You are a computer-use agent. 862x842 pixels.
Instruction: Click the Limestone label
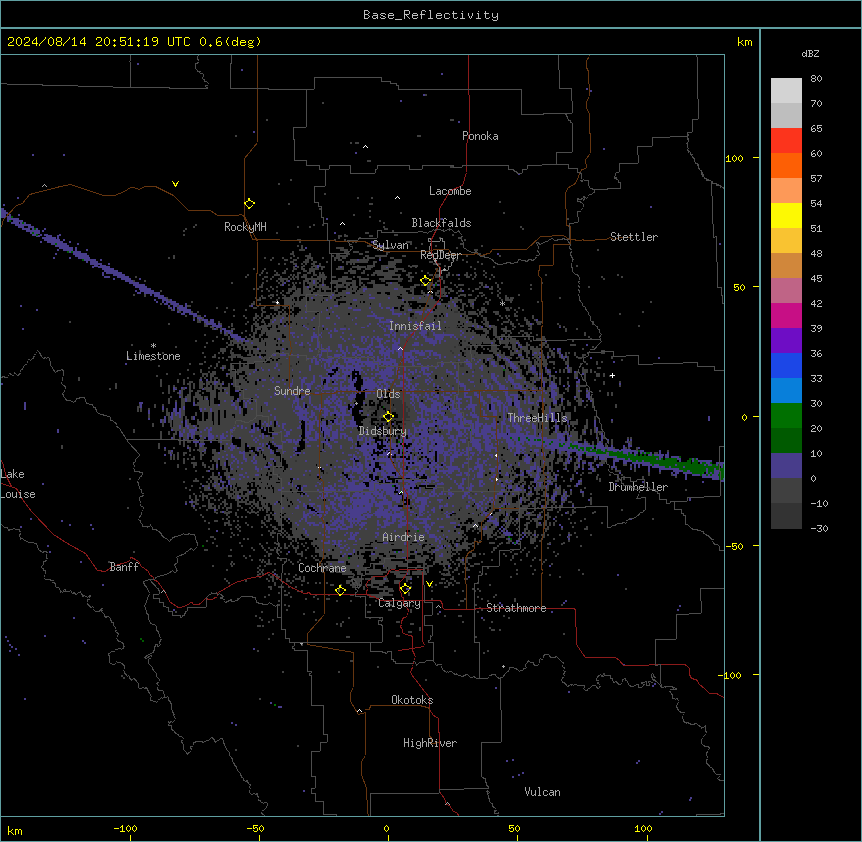click(x=153, y=356)
